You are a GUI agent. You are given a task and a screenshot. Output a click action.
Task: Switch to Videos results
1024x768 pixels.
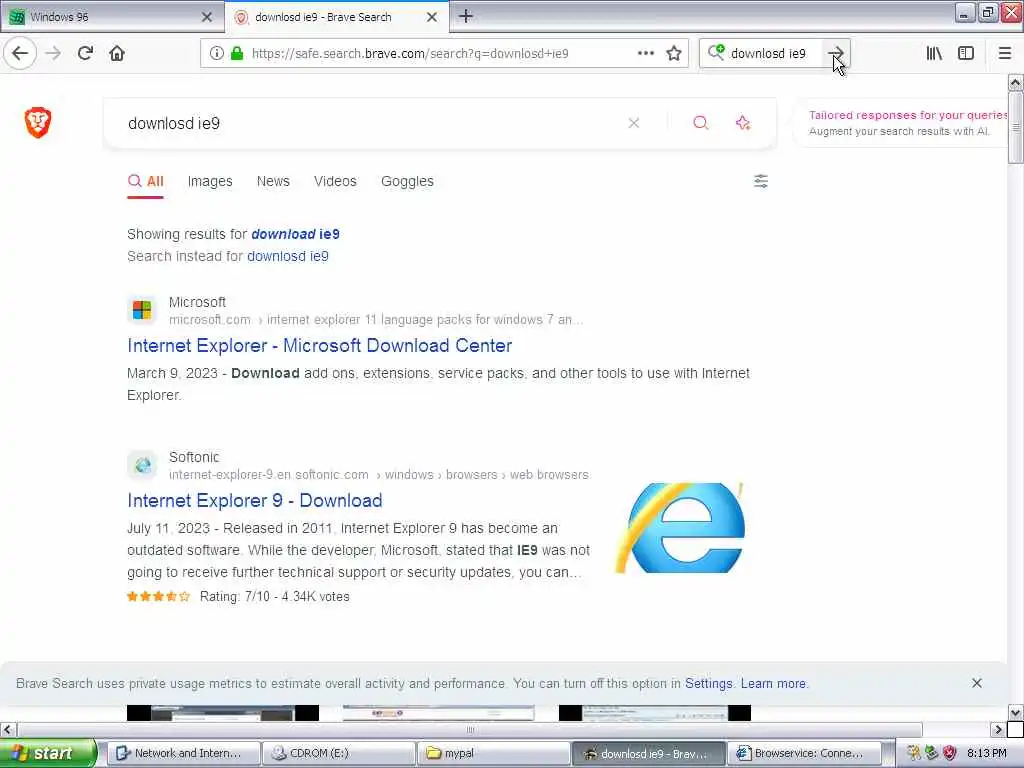pos(335,181)
